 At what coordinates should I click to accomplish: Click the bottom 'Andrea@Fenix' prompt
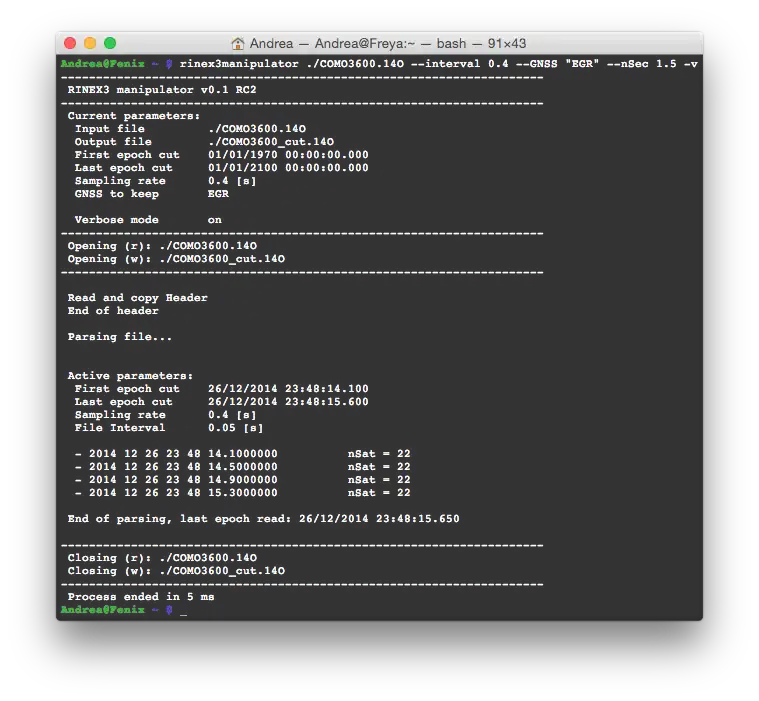point(103,610)
